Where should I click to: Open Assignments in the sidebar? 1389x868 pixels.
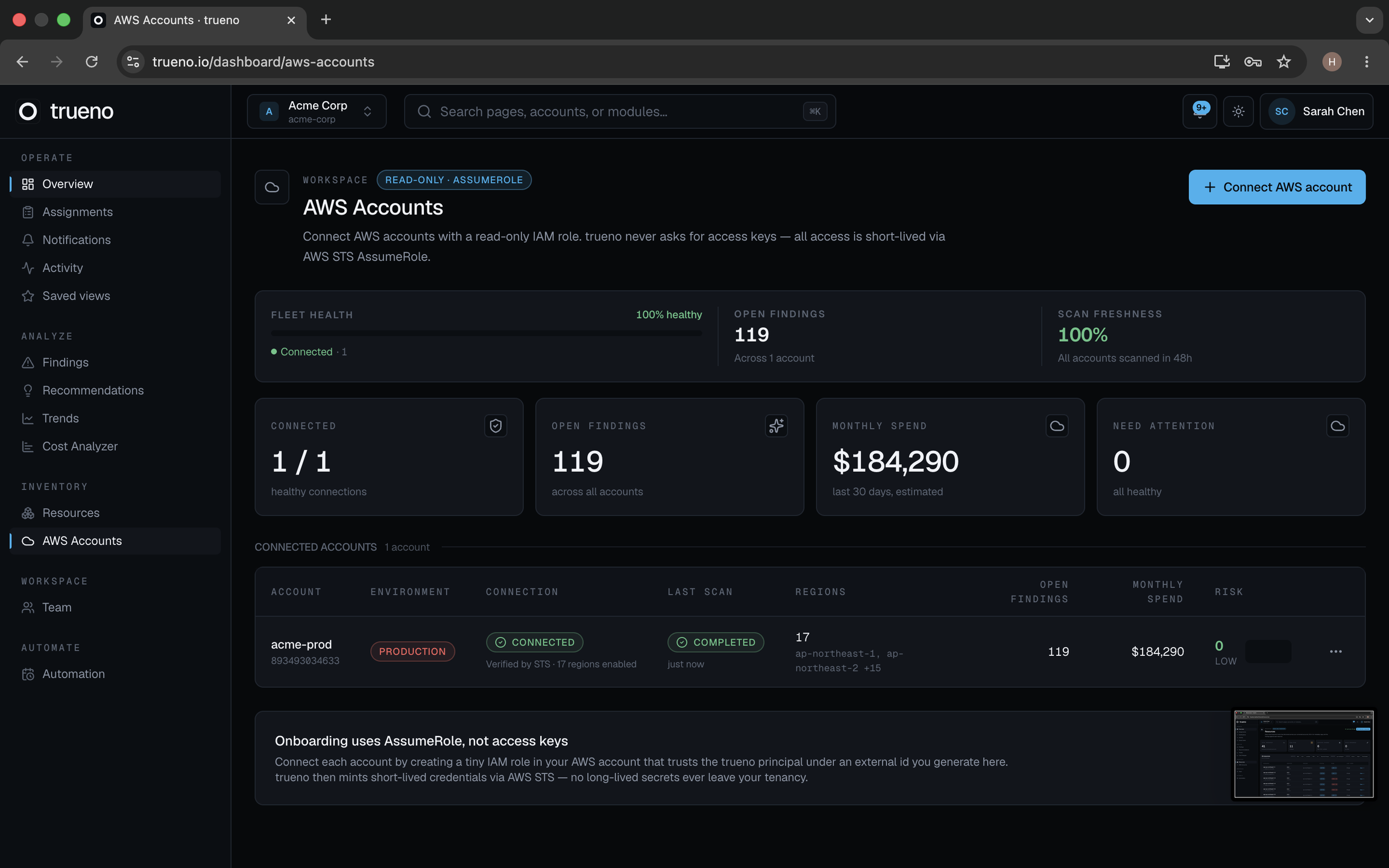point(115,212)
